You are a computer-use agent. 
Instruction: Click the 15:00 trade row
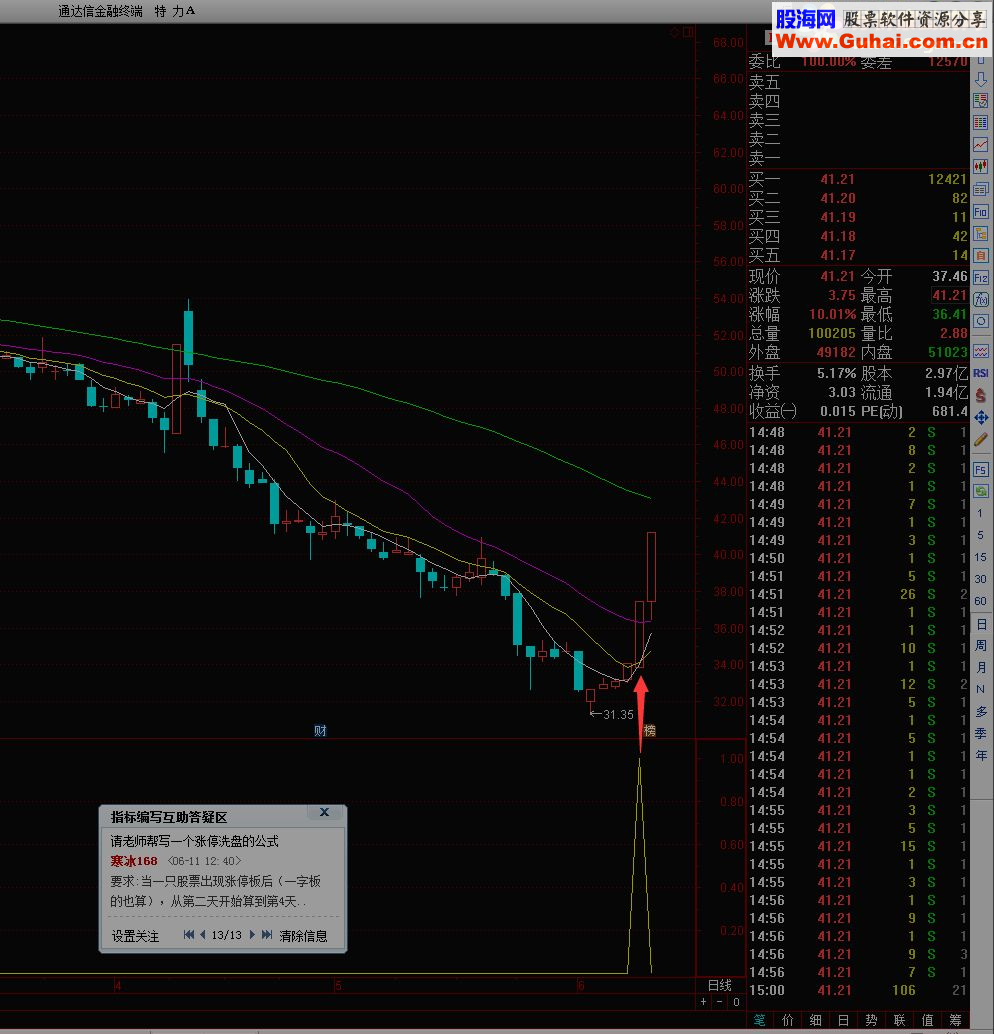[x=858, y=990]
